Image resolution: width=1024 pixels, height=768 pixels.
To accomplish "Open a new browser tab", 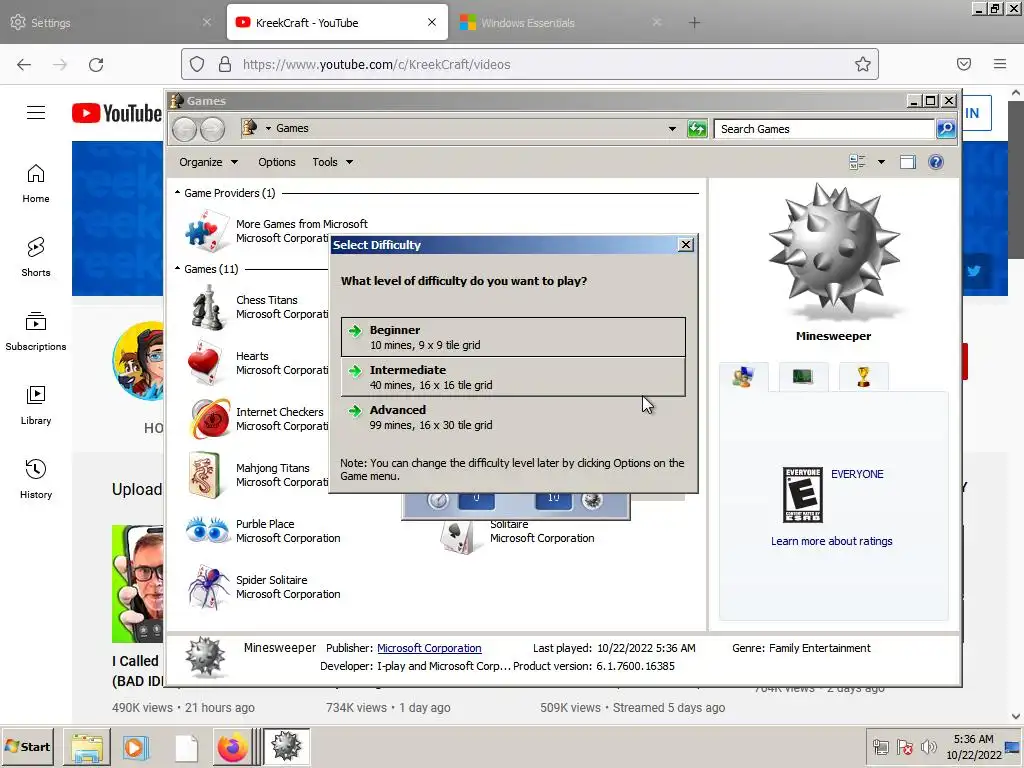I will pos(694,23).
